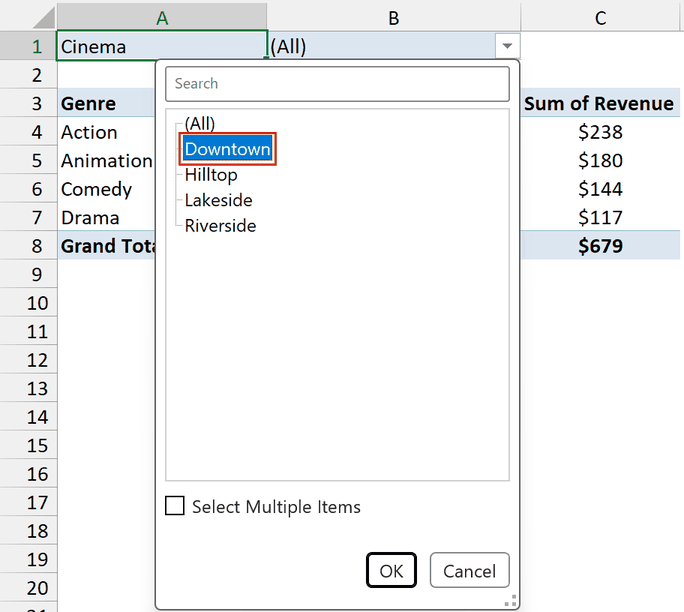
Task: Select row 2 header
Action: click(28, 75)
